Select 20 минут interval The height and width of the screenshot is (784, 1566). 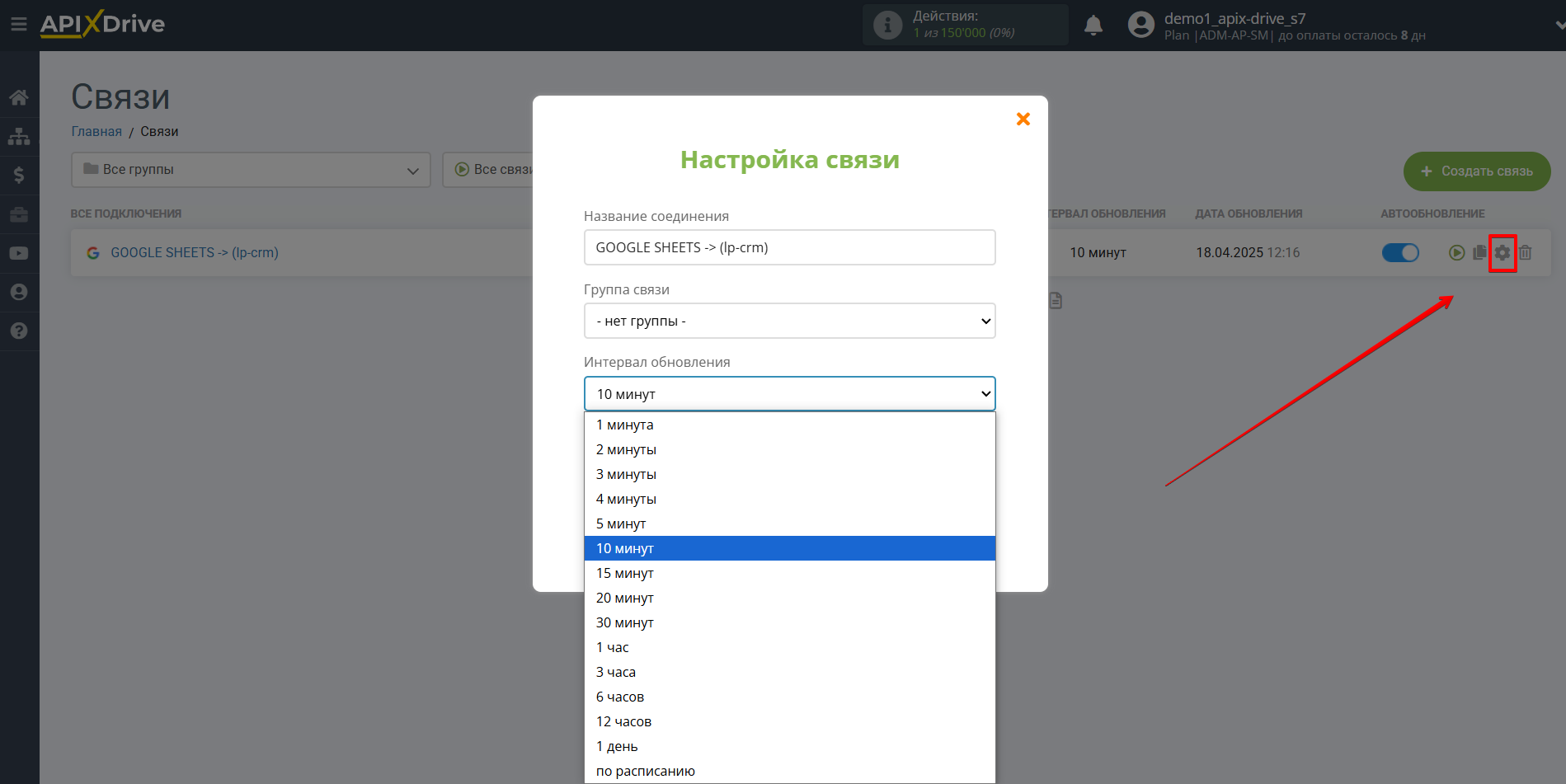click(x=789, y=598)
